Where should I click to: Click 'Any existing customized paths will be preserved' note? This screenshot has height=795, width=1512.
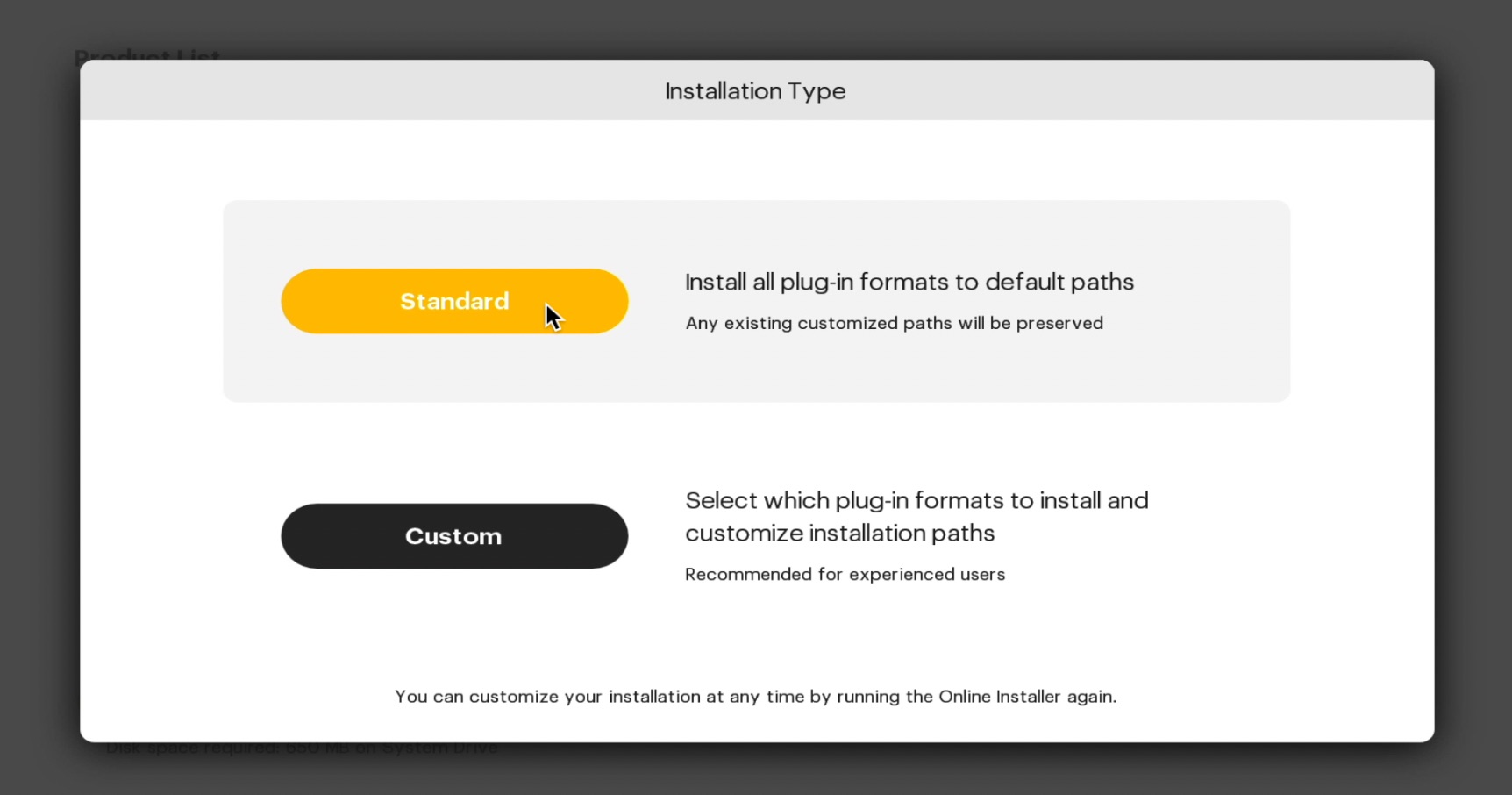(x=895, y=323)
